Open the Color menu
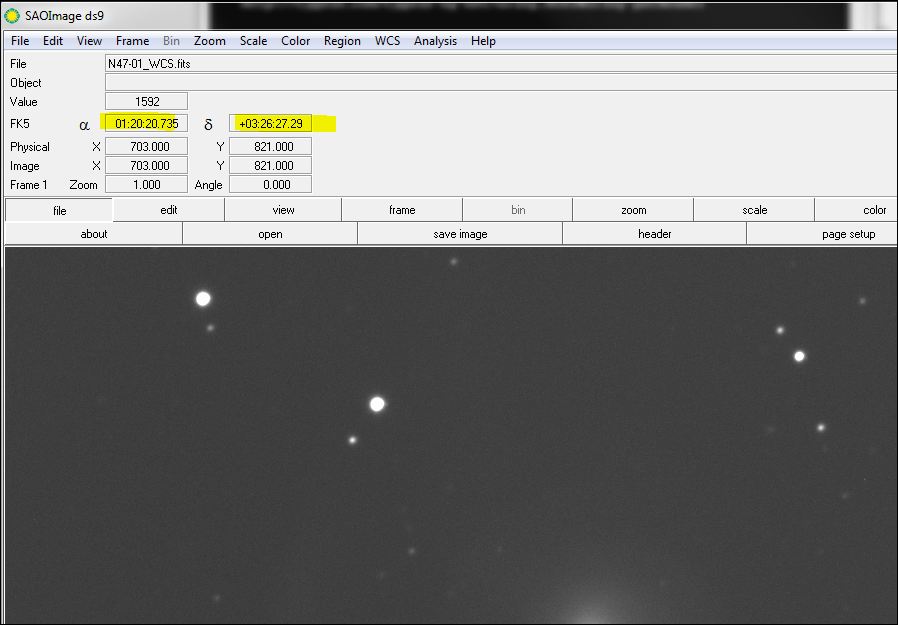 (295, 41)
